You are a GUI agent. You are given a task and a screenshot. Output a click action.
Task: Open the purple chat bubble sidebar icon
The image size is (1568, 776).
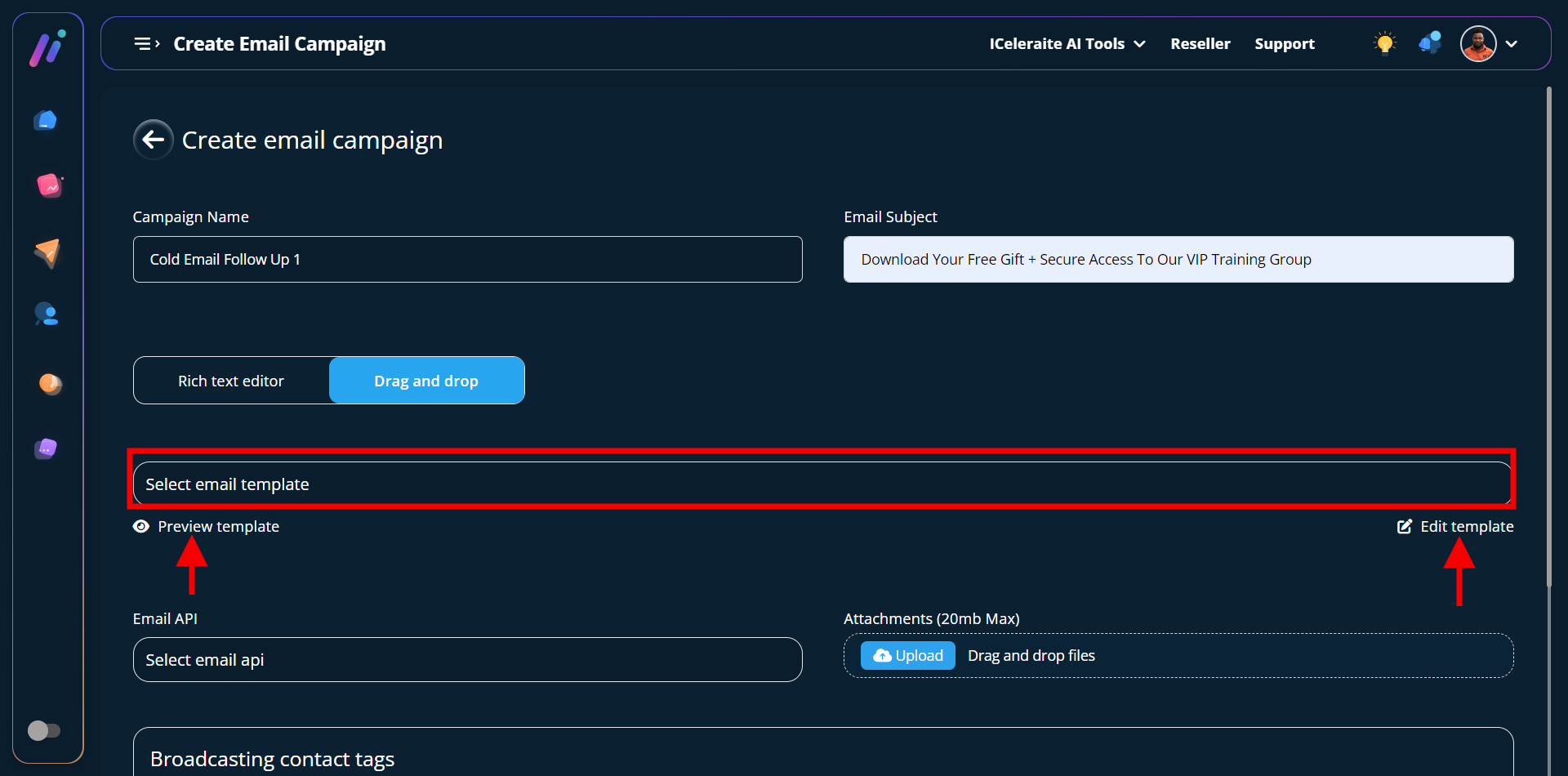click(x=47, y=448)
